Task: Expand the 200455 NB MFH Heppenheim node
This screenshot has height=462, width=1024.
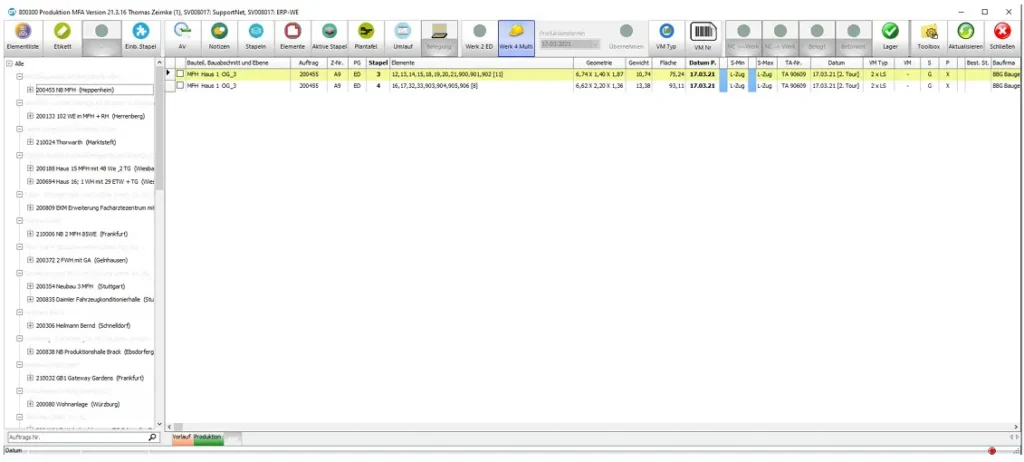Action: (x=30, y=90)
